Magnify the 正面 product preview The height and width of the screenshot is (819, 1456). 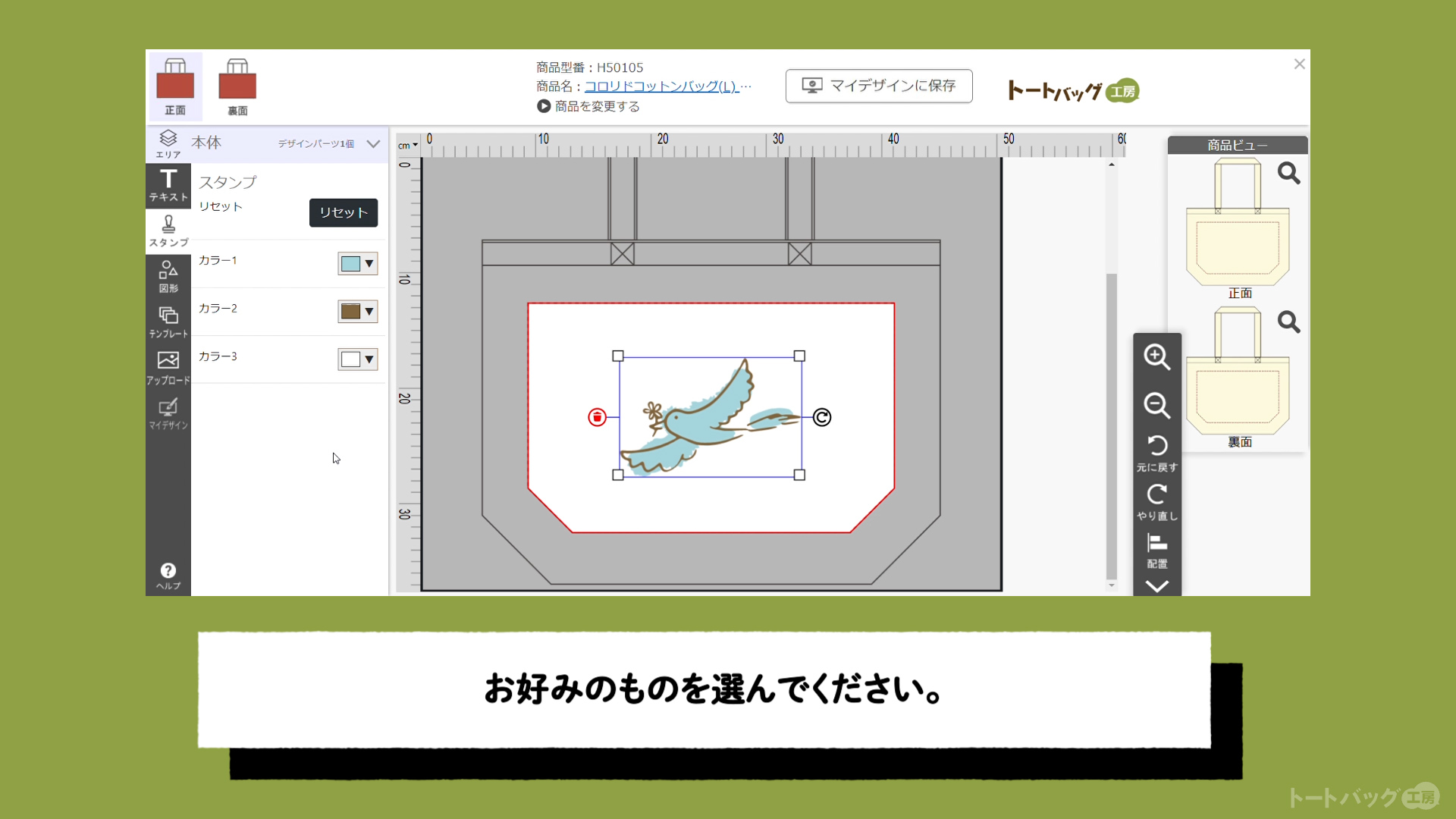(x=1289, y=174)
